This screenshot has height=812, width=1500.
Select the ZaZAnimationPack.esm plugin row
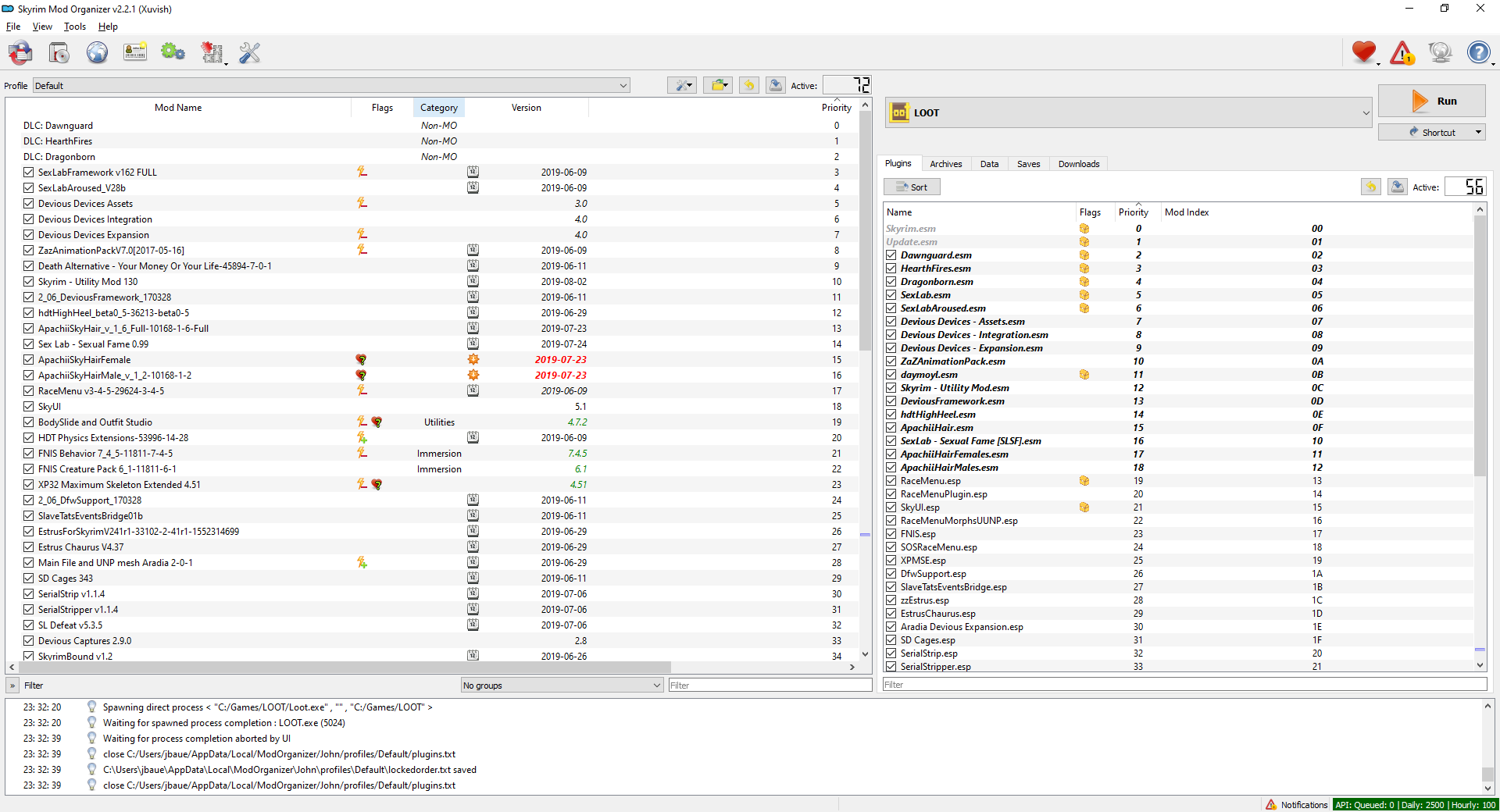(1177, 361)
